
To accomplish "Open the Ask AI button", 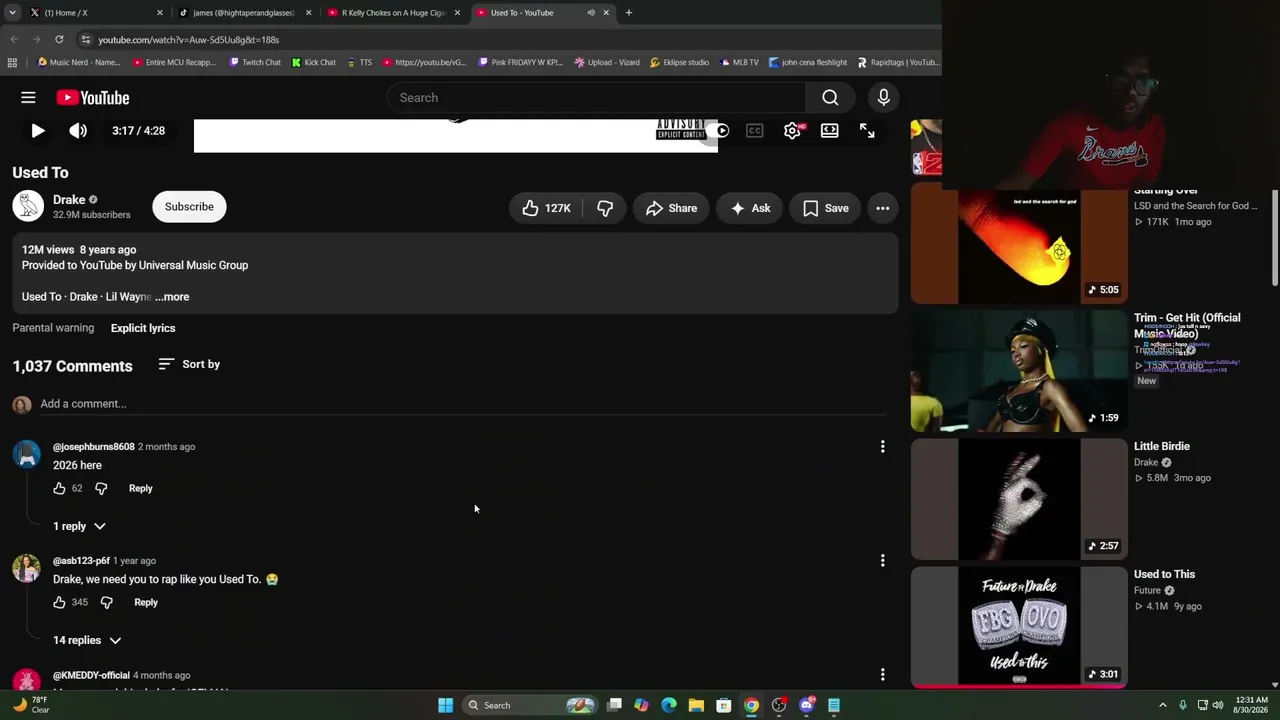I will click(750, 208).
